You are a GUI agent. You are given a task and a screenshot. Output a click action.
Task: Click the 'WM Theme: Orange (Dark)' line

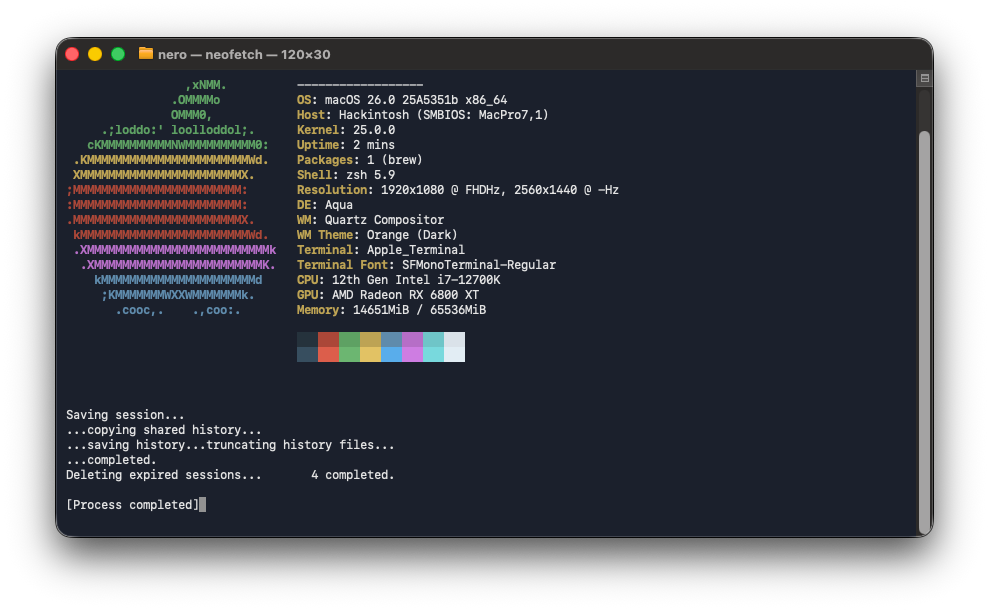tap(377, 235)
